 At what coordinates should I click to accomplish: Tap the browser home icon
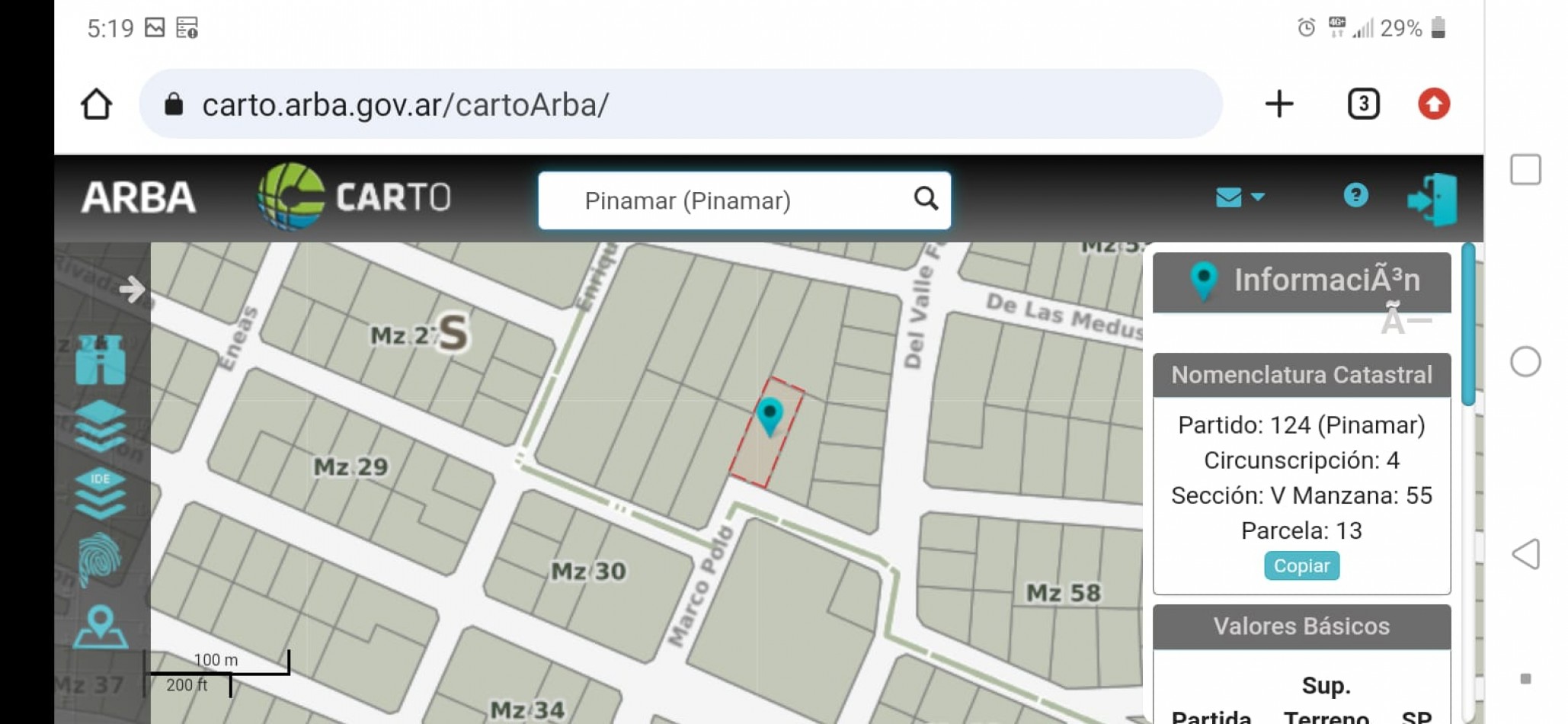click(x=97, y=104)
